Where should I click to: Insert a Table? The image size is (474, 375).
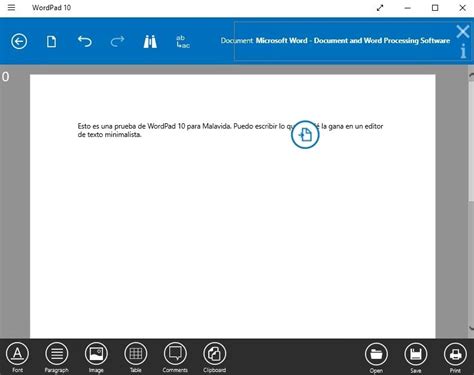click(x=136, y=357)
